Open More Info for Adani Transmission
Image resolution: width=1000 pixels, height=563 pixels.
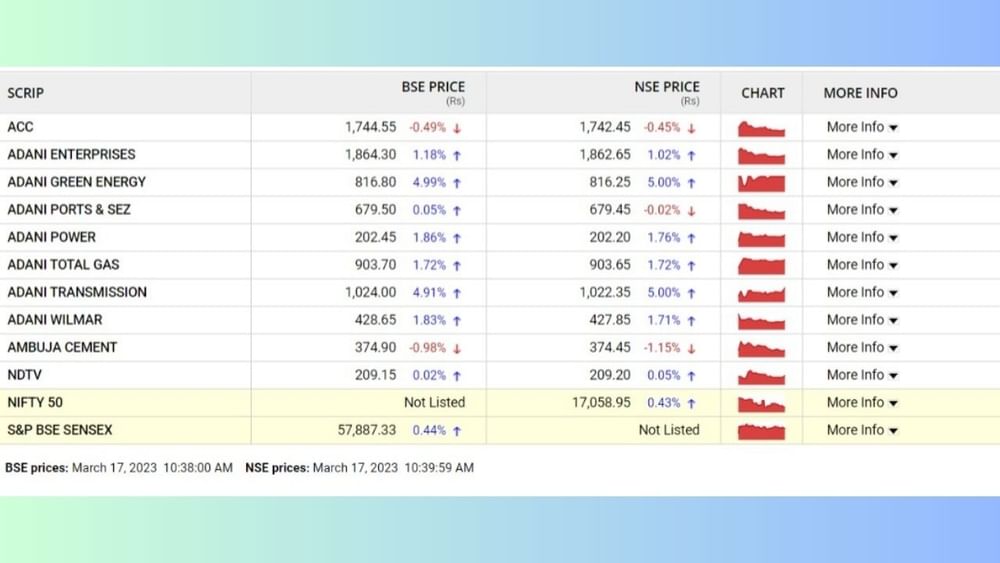pos(862,292)
